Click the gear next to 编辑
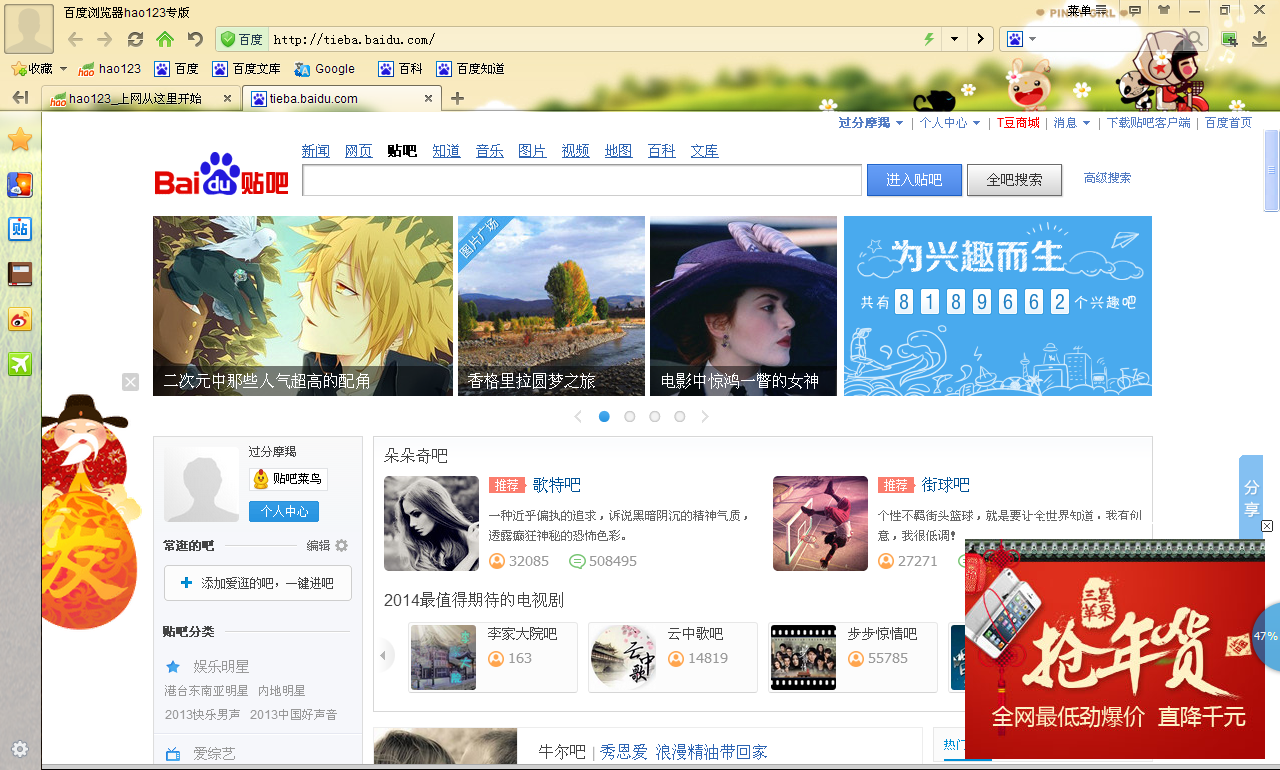The width and height of the screenshot is (1280, 770). pyautogui.click(x=341, y=546)
